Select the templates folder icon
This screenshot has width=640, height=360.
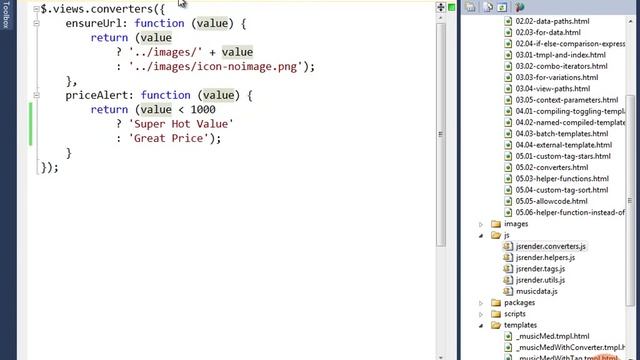496,325
